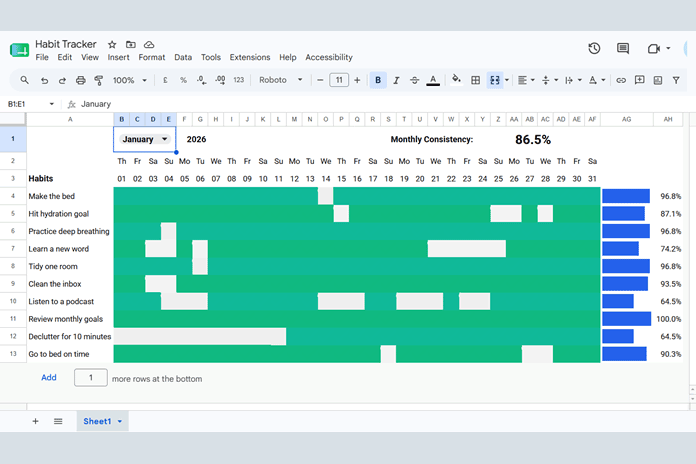Image resolution: width=696 pixels, height=464 pixels.
Task: Open Roboto font family dropdown
Action: tap(281, 80)
